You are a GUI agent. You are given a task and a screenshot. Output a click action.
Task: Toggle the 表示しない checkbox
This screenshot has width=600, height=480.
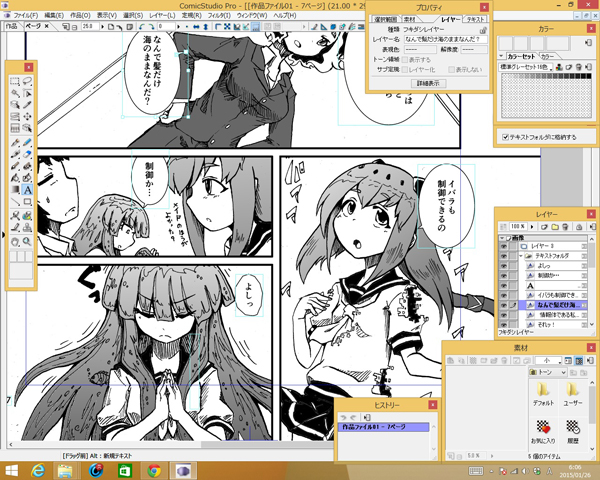coord(452,70)
